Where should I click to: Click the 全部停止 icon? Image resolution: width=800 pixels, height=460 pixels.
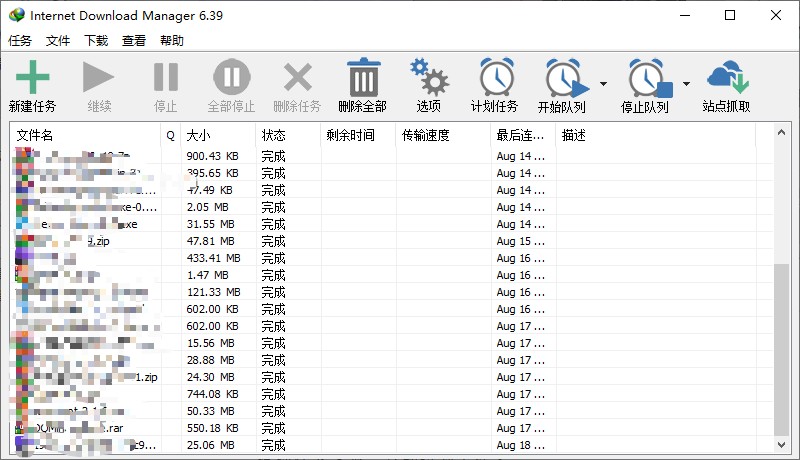tap(232, 78)
